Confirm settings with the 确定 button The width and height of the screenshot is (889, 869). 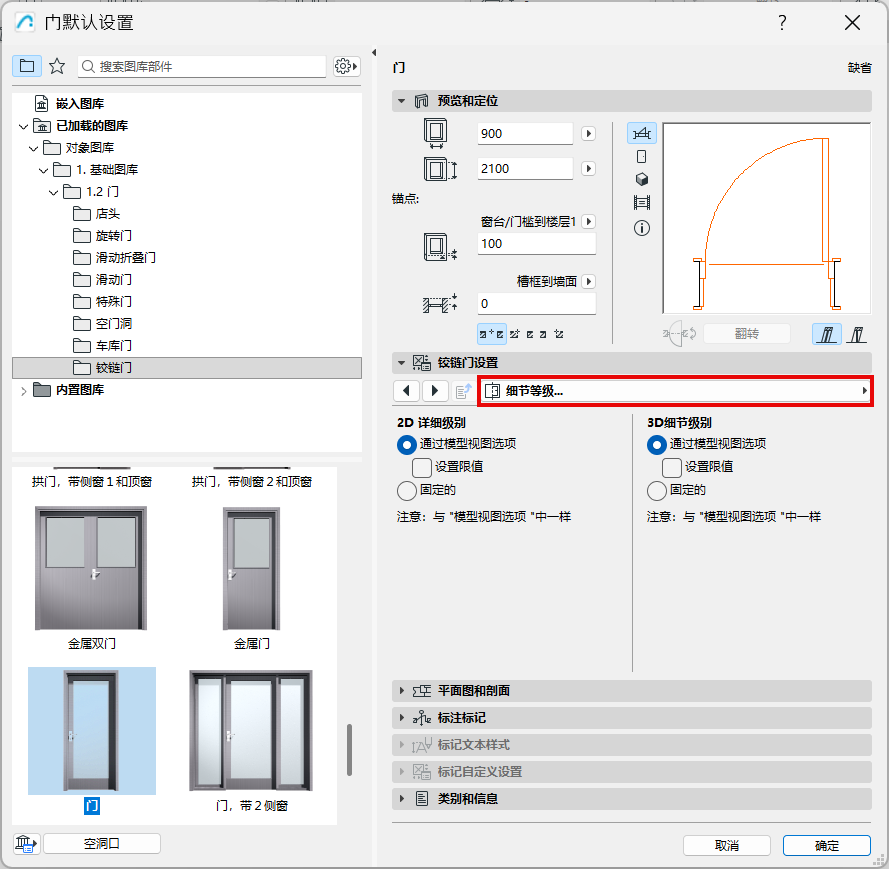pos(827,844)
